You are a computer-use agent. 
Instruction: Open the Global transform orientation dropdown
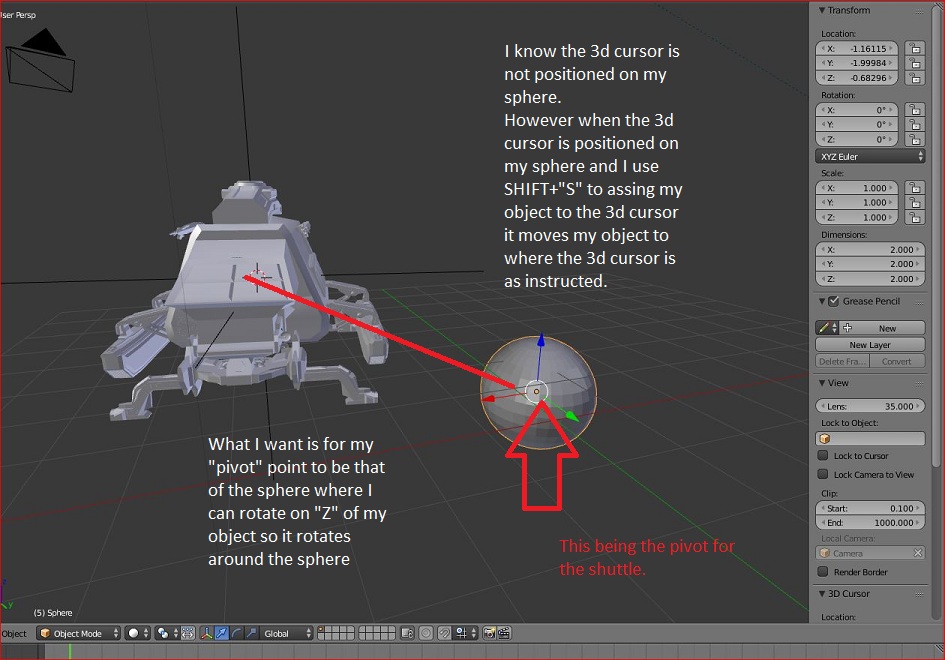tap(285, 633)
